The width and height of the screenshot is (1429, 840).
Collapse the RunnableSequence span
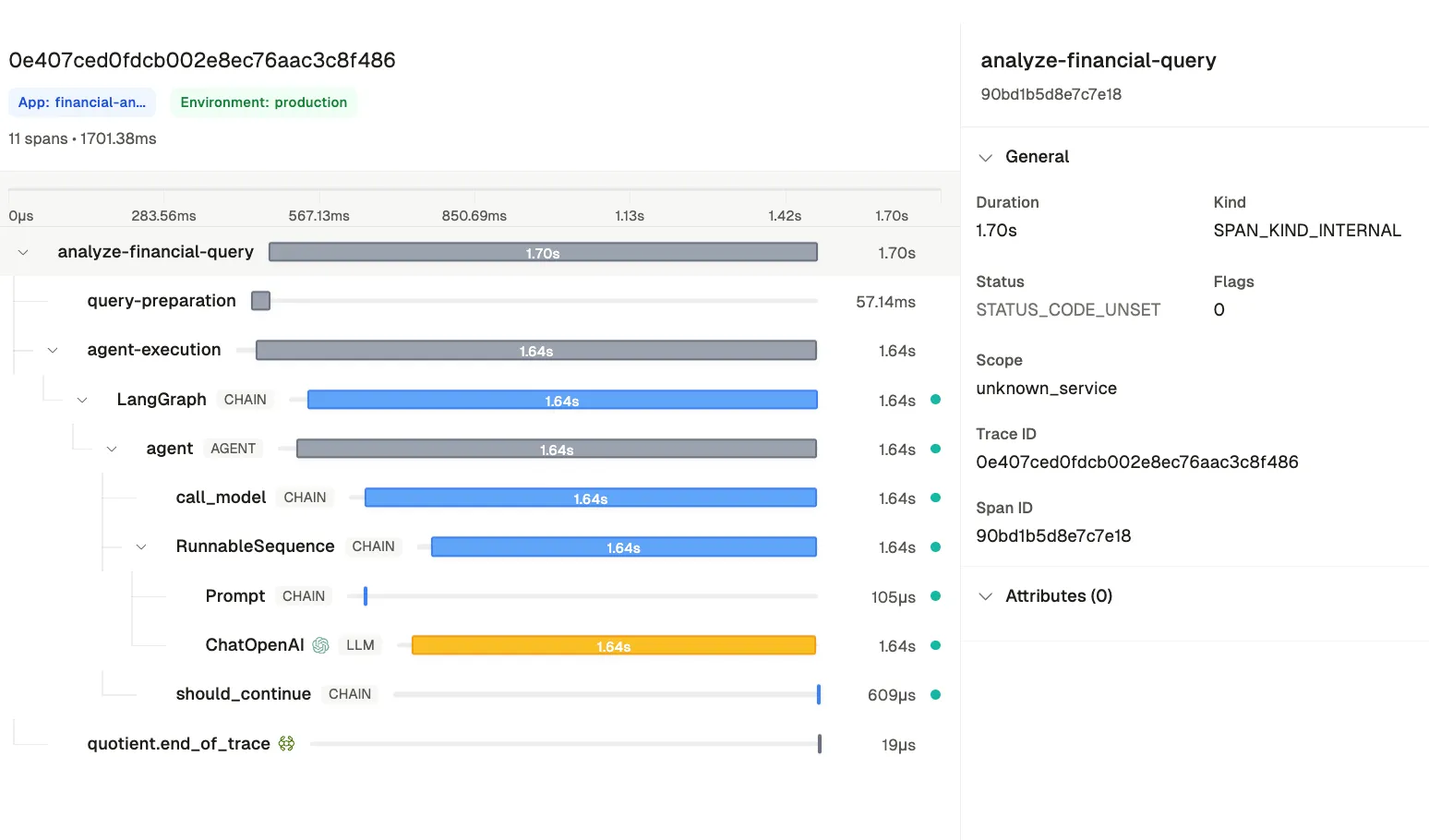tap(141, 546)
